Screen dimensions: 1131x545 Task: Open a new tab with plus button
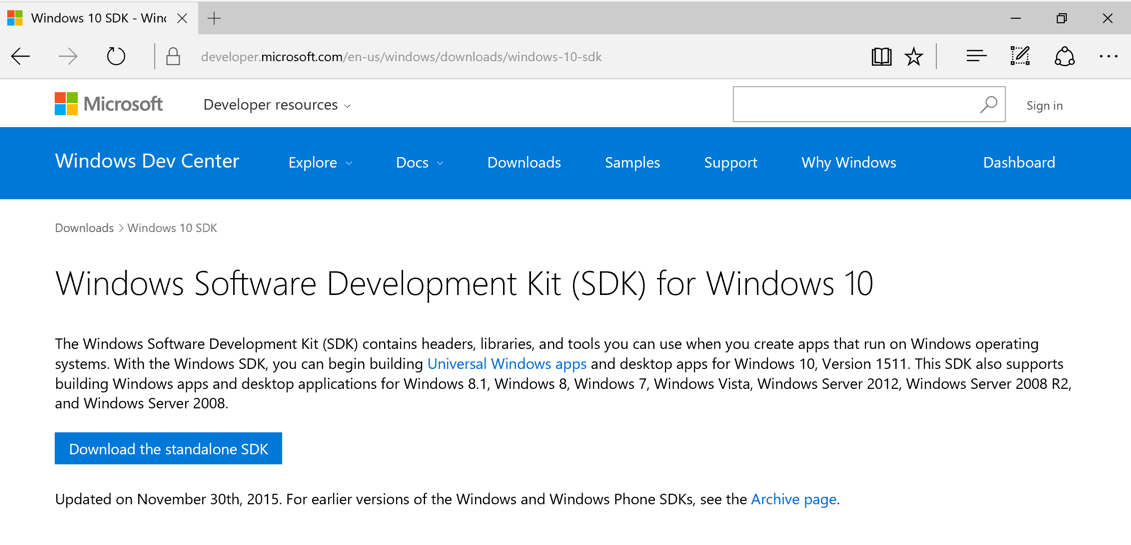214,18
